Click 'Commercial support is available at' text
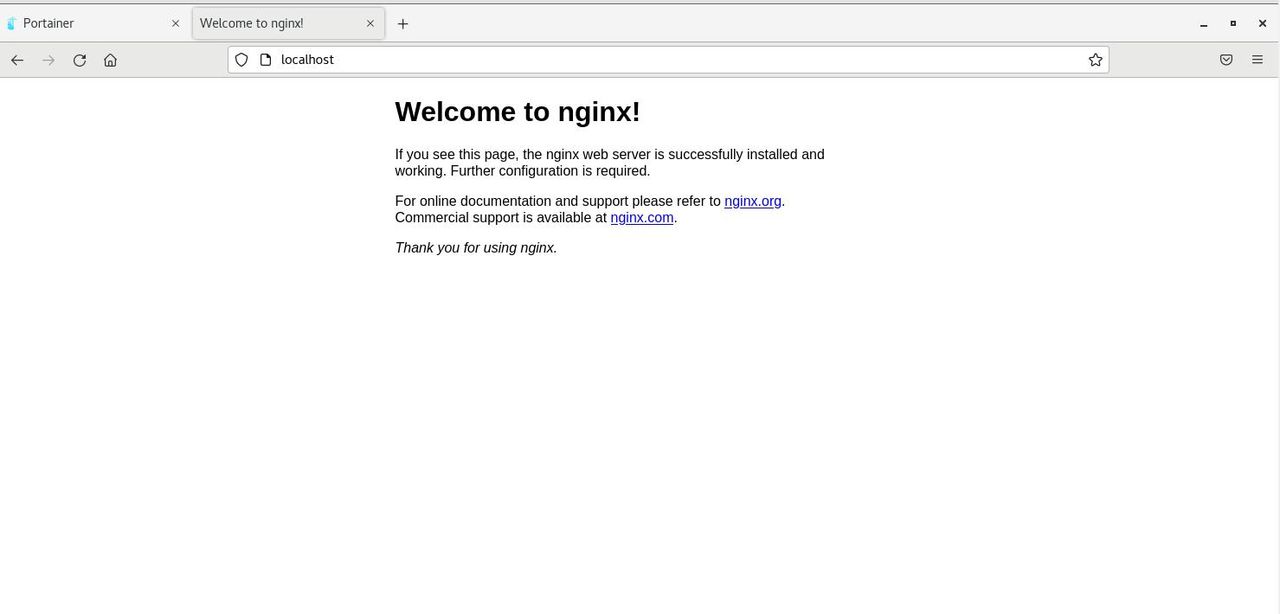 [x=501, y=217]
